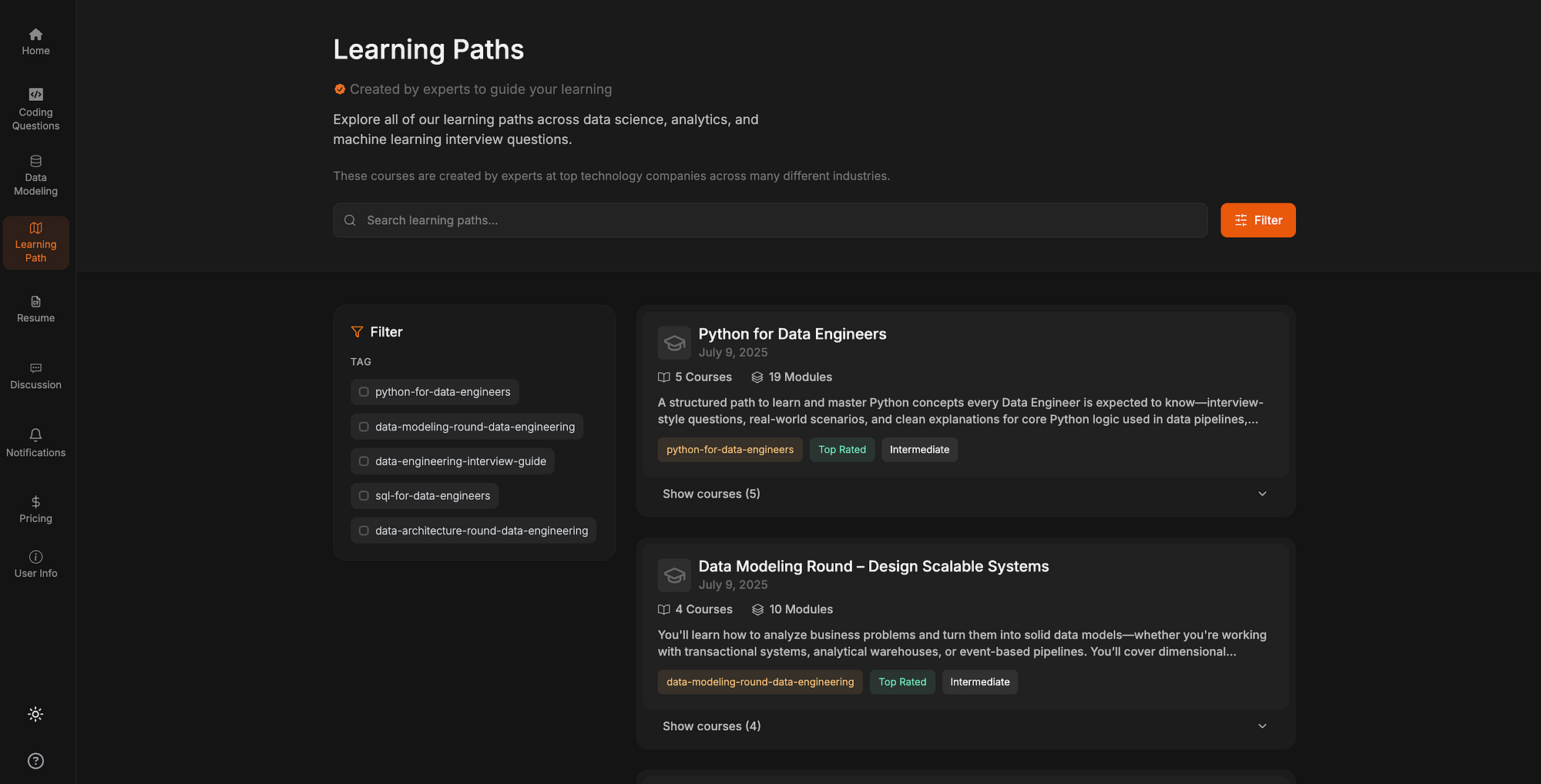Open the Notifications bell
This screenshot has width=1541, height=784.
[x=35, y=435]
